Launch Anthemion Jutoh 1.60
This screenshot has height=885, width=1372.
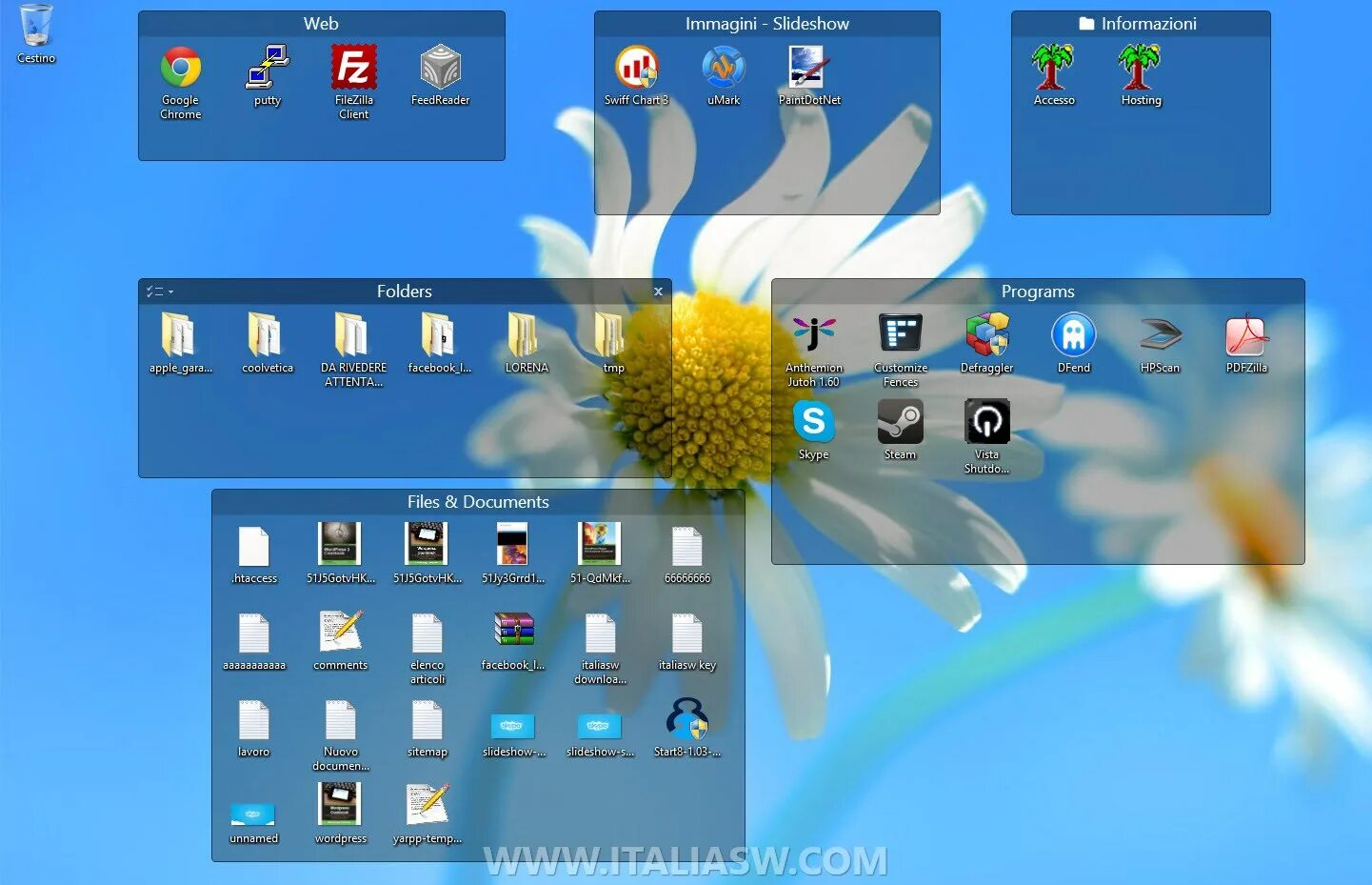coord(814,350)
